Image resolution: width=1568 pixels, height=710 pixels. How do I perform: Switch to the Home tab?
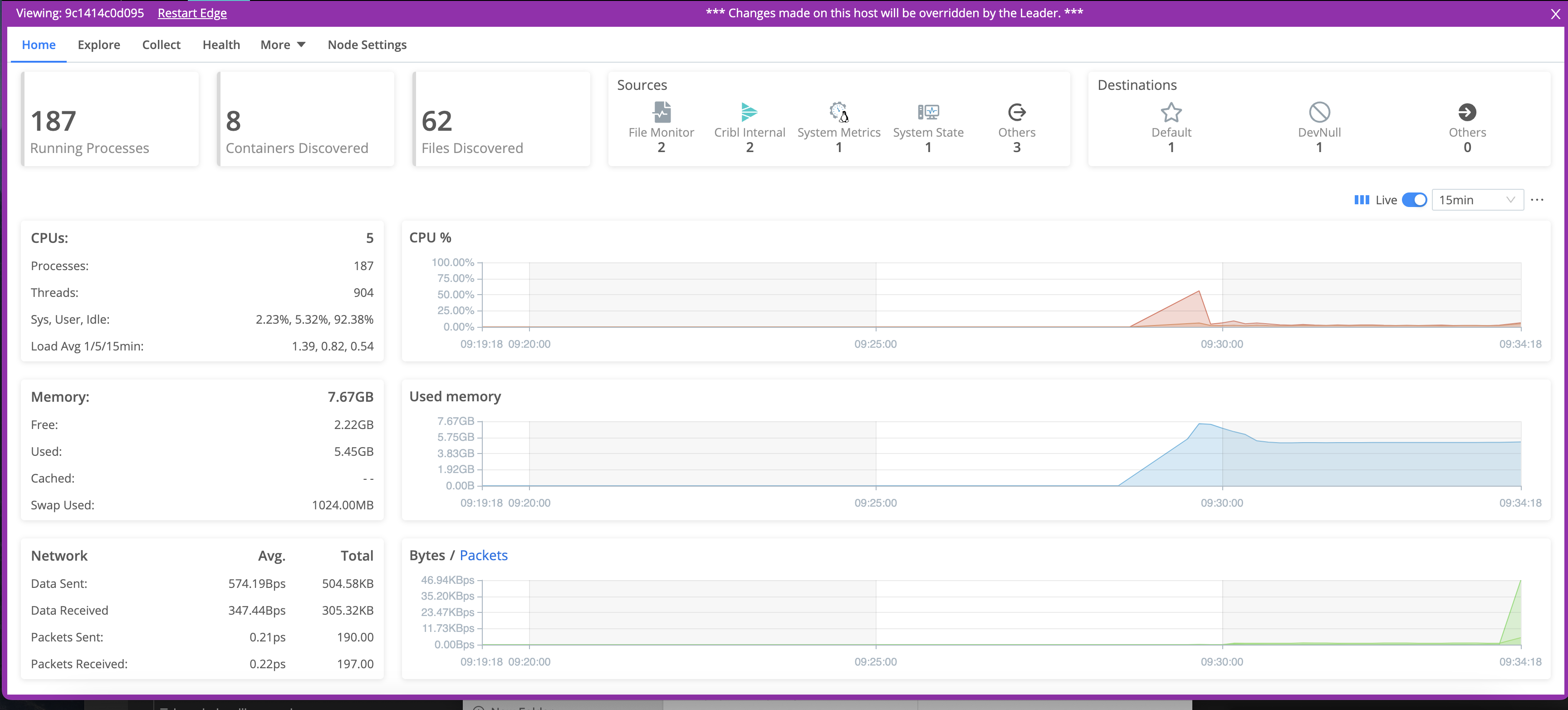point(39,44)
